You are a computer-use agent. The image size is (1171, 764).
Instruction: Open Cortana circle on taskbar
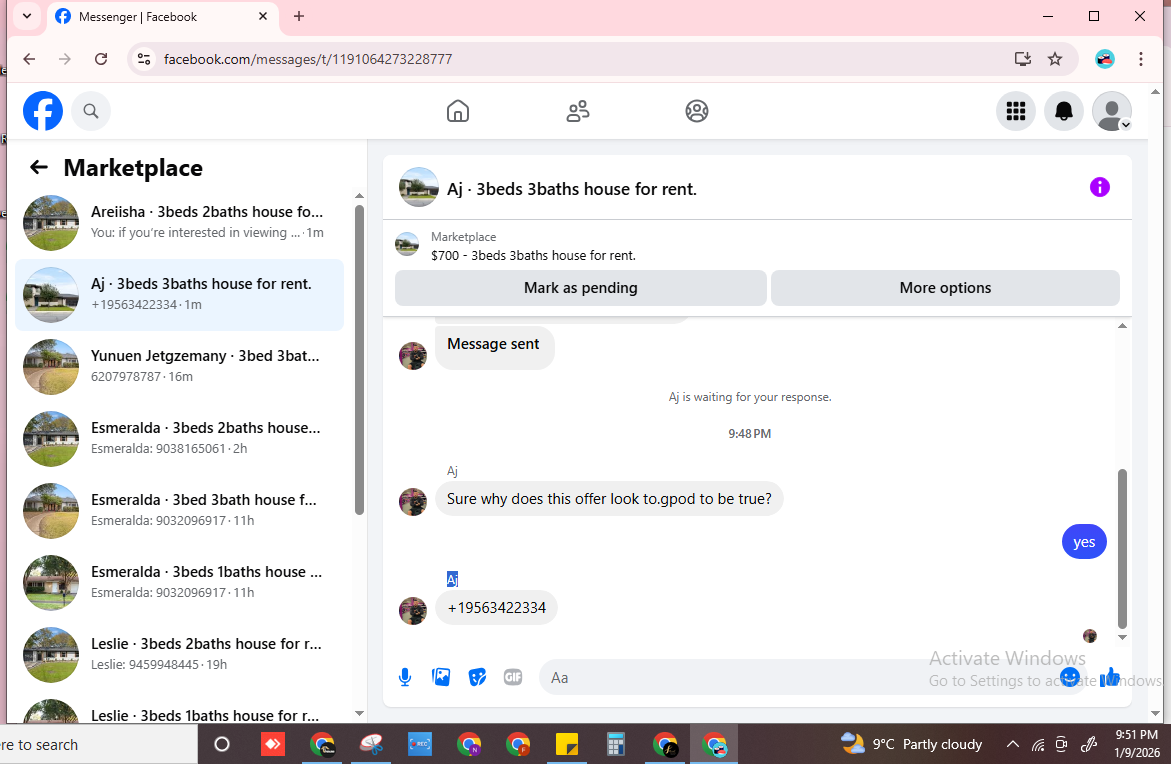coord(222,745)
